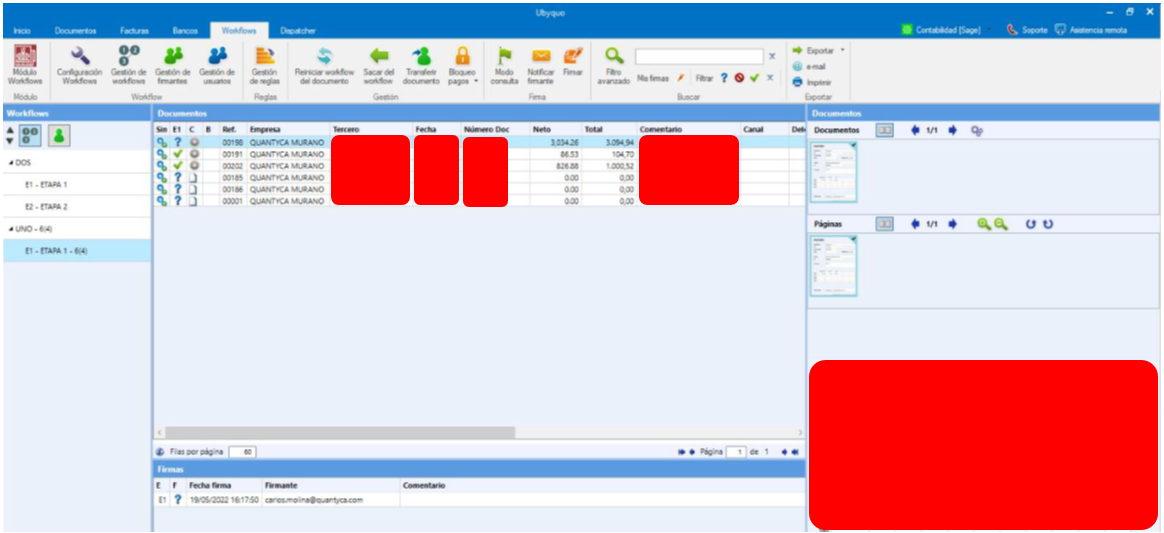Switch to the Dispatcher tab

[298, 30]
